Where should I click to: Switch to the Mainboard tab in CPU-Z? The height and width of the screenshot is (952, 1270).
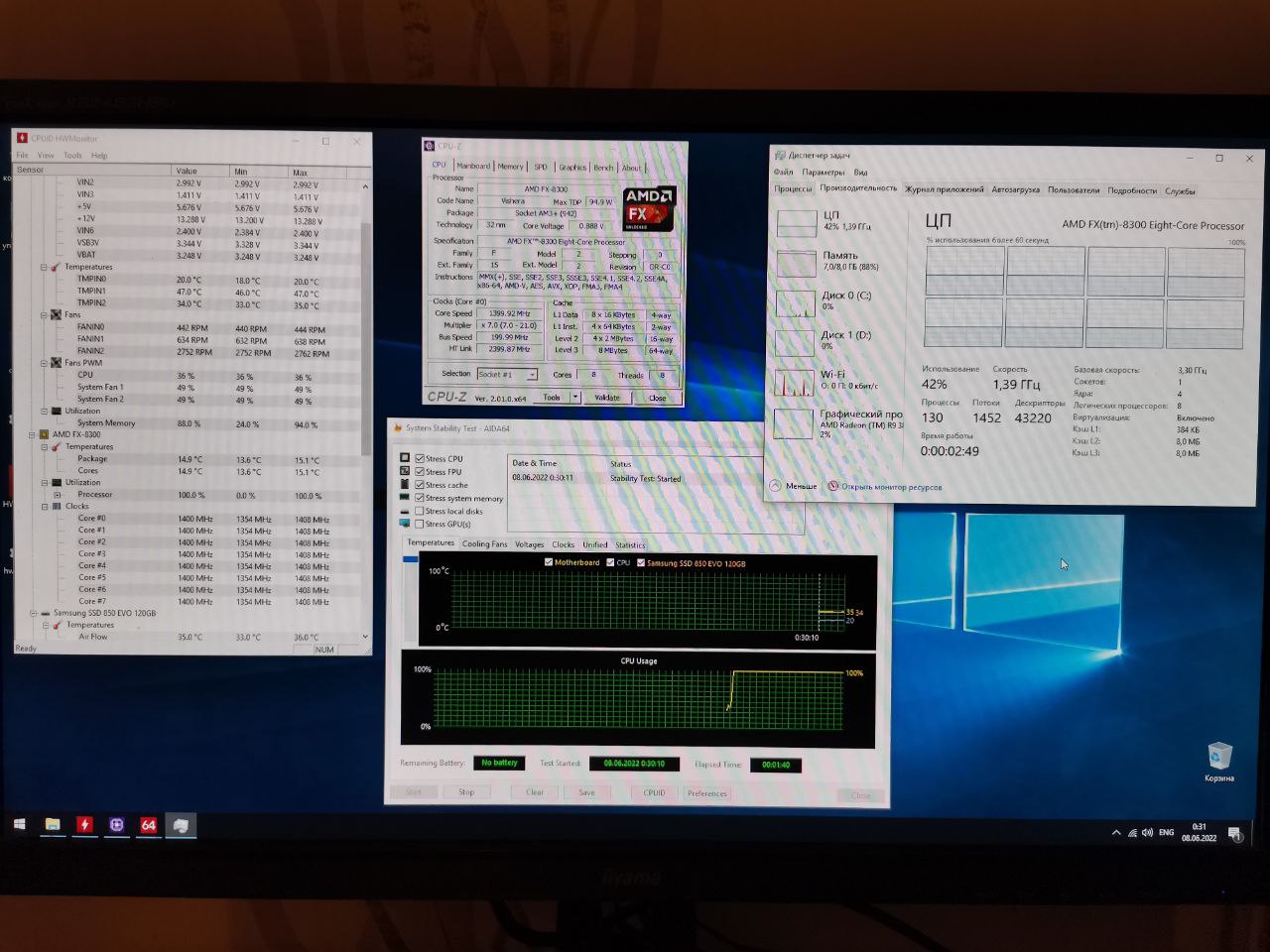point(473,166)
